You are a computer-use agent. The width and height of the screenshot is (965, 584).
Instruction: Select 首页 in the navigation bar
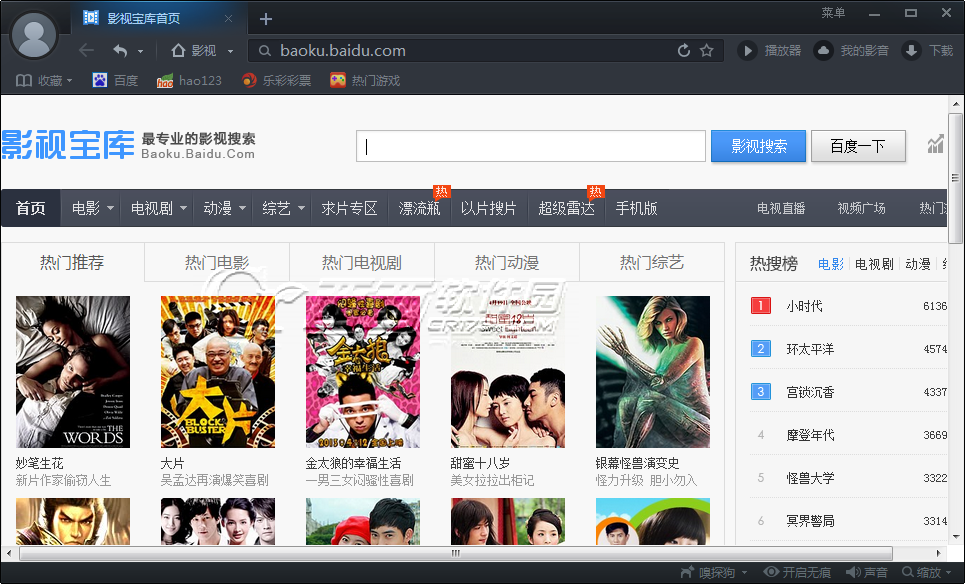click(x=31, y=208)
